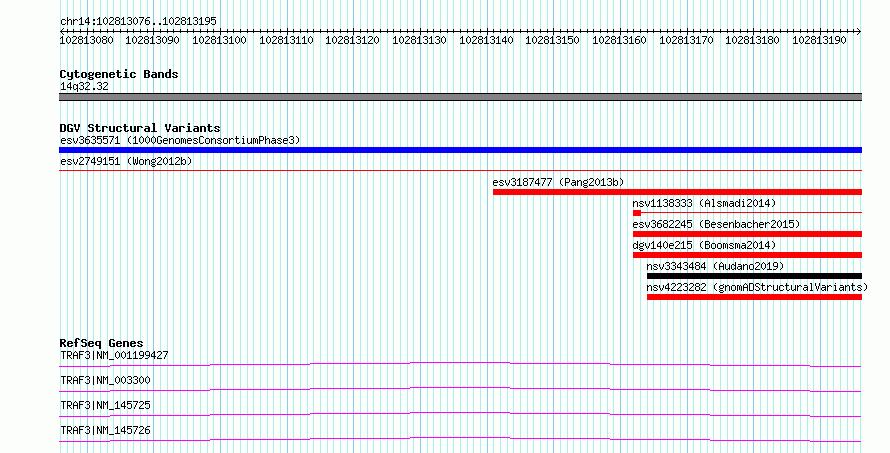Click the magenta NM_145725 transcript line
This screenshot has height=453, width=890.
(460, 414)
